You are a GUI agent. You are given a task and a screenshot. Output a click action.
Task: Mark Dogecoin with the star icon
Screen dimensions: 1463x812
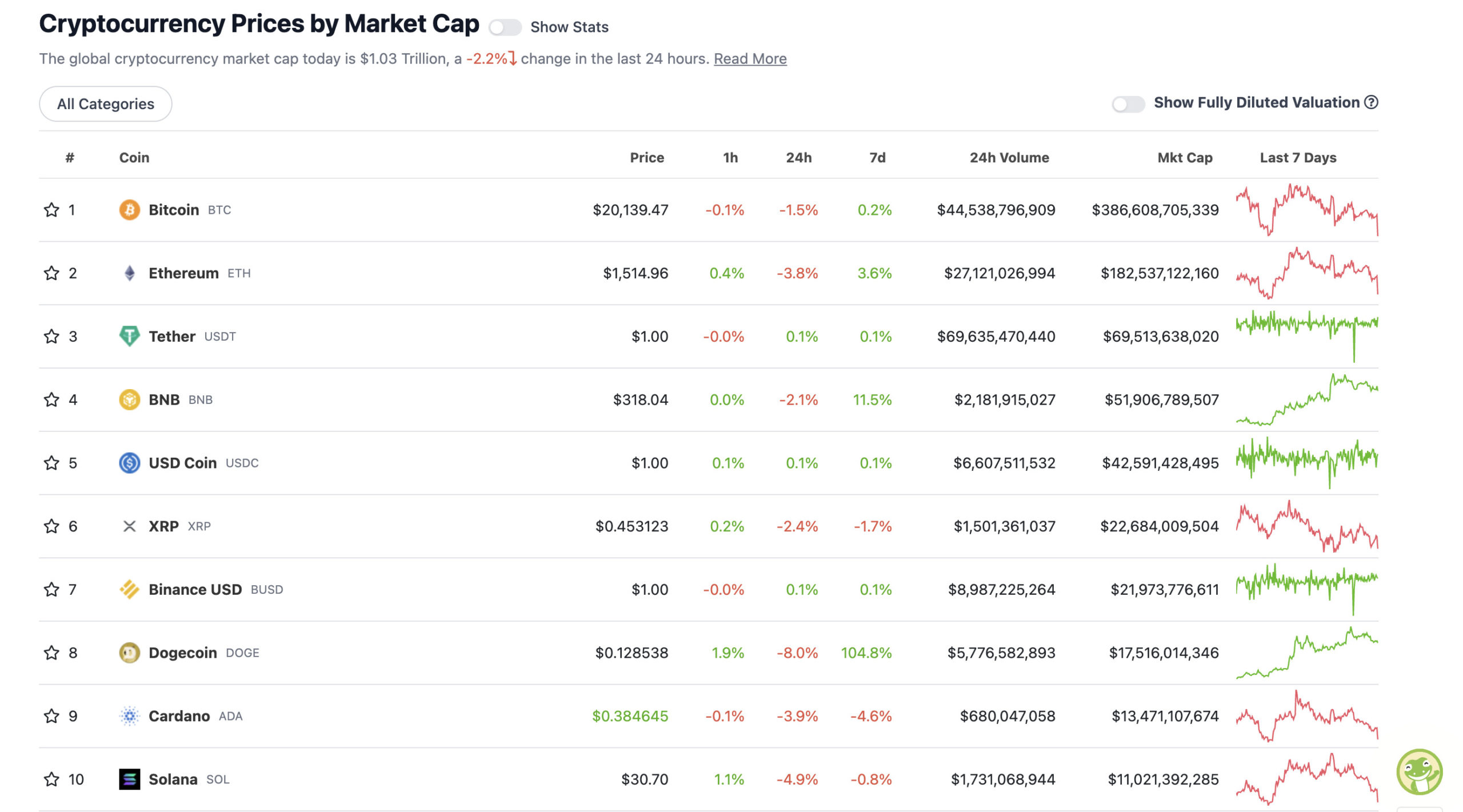[51, 653]
